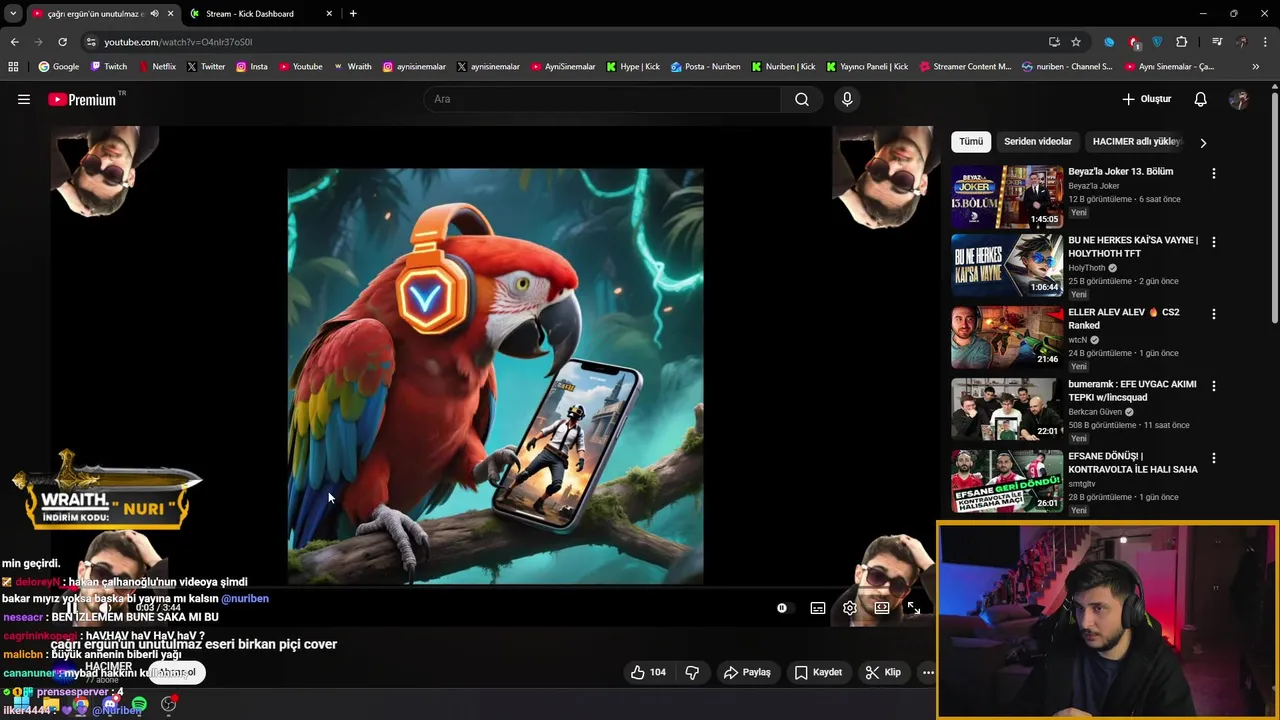
Task: Open the BU NE HERKES KAI'SA VAYNE title link
Action: 1133,247
